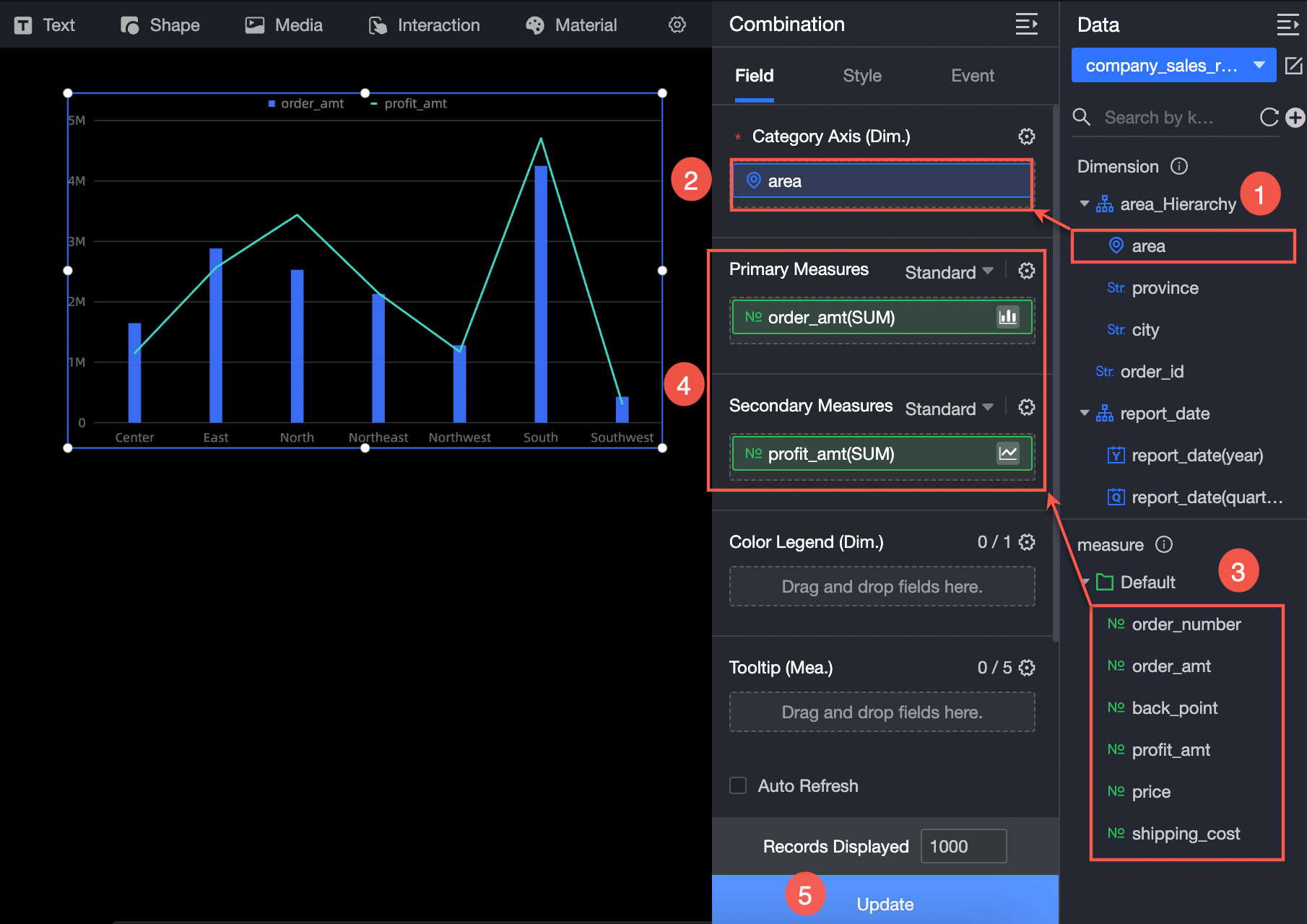Screen dimensions: 1307x924
Task: Click the line chart type icon for profit_amt(SUM)
Action: click(1008, 453)
